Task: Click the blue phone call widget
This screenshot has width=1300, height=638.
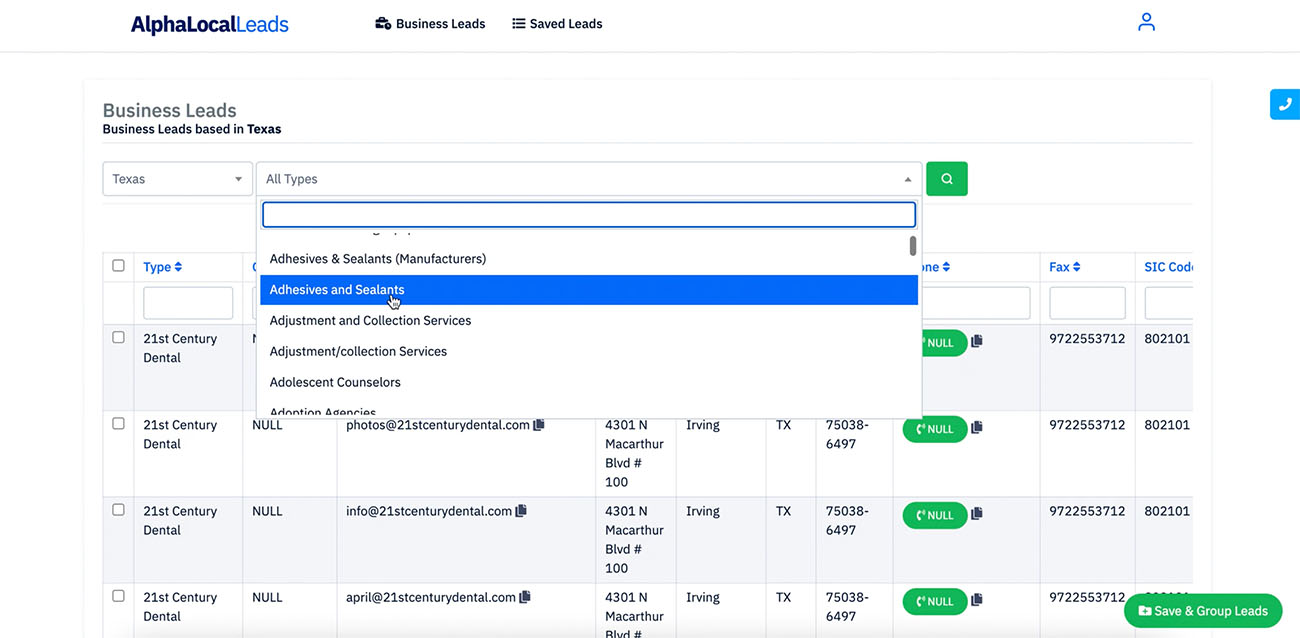Action: (x=1284, y=104)
